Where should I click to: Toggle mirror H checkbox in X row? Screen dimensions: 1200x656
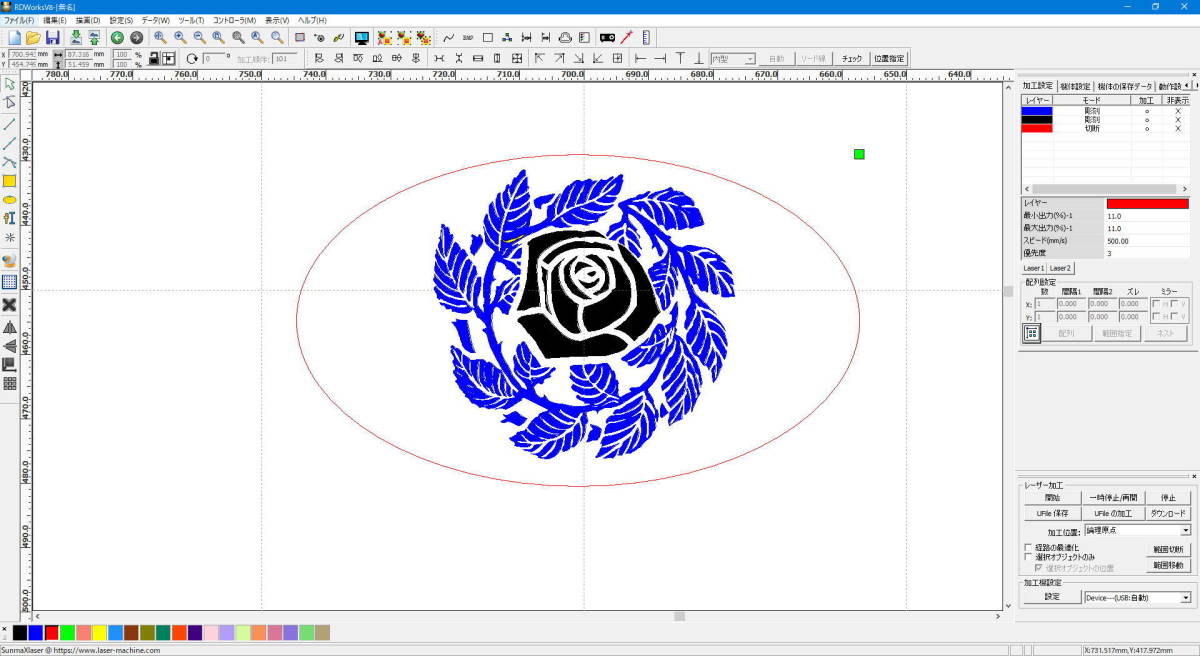pyautogui.click(x=1156, y=304)
